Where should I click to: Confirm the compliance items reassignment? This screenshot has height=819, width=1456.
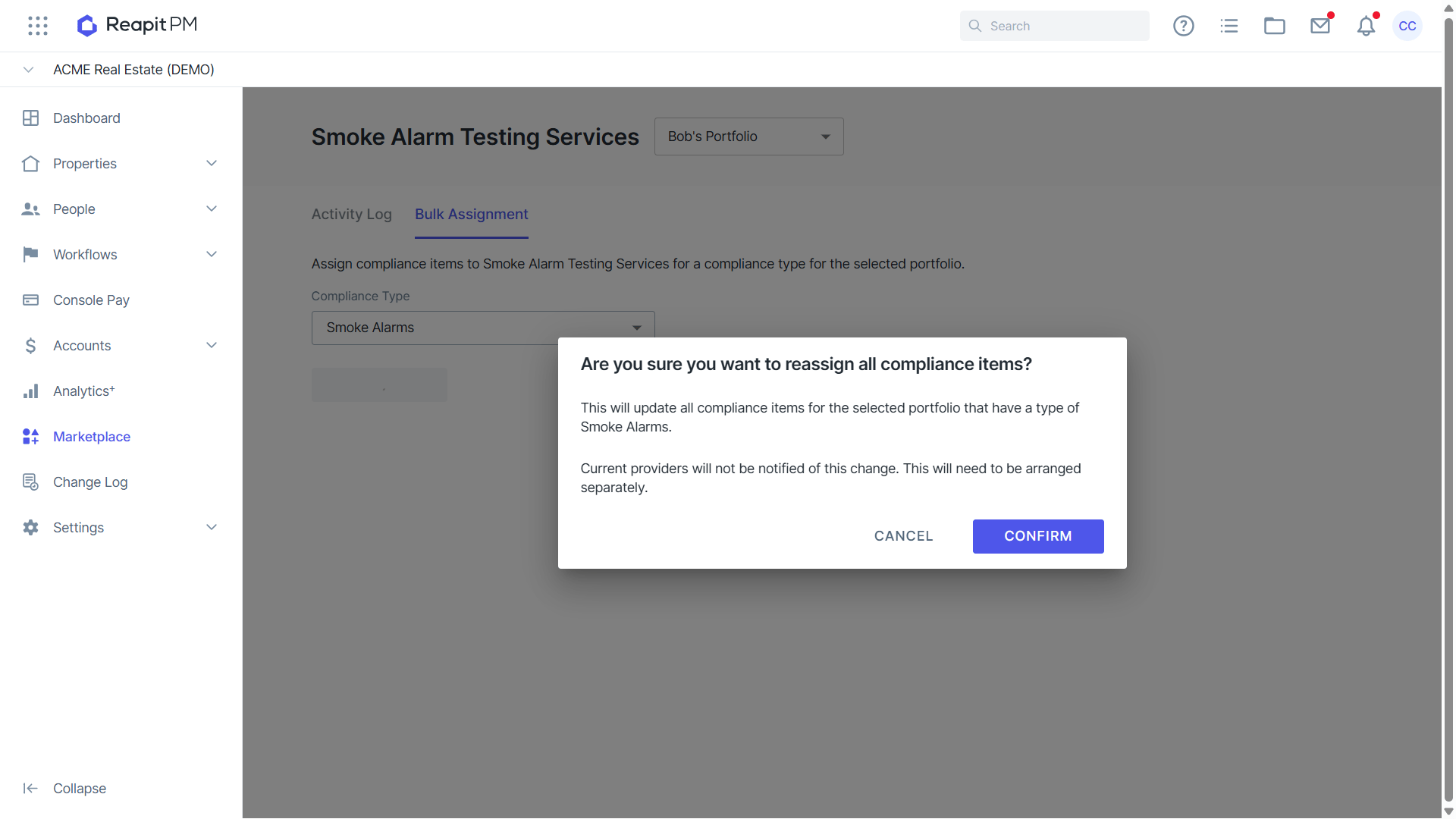pyautogui.click(x=1038, y=536)
